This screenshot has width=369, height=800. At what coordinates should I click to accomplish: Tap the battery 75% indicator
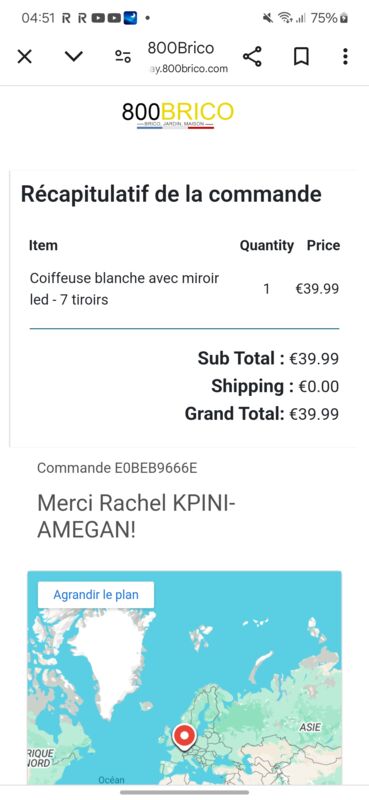330,18
